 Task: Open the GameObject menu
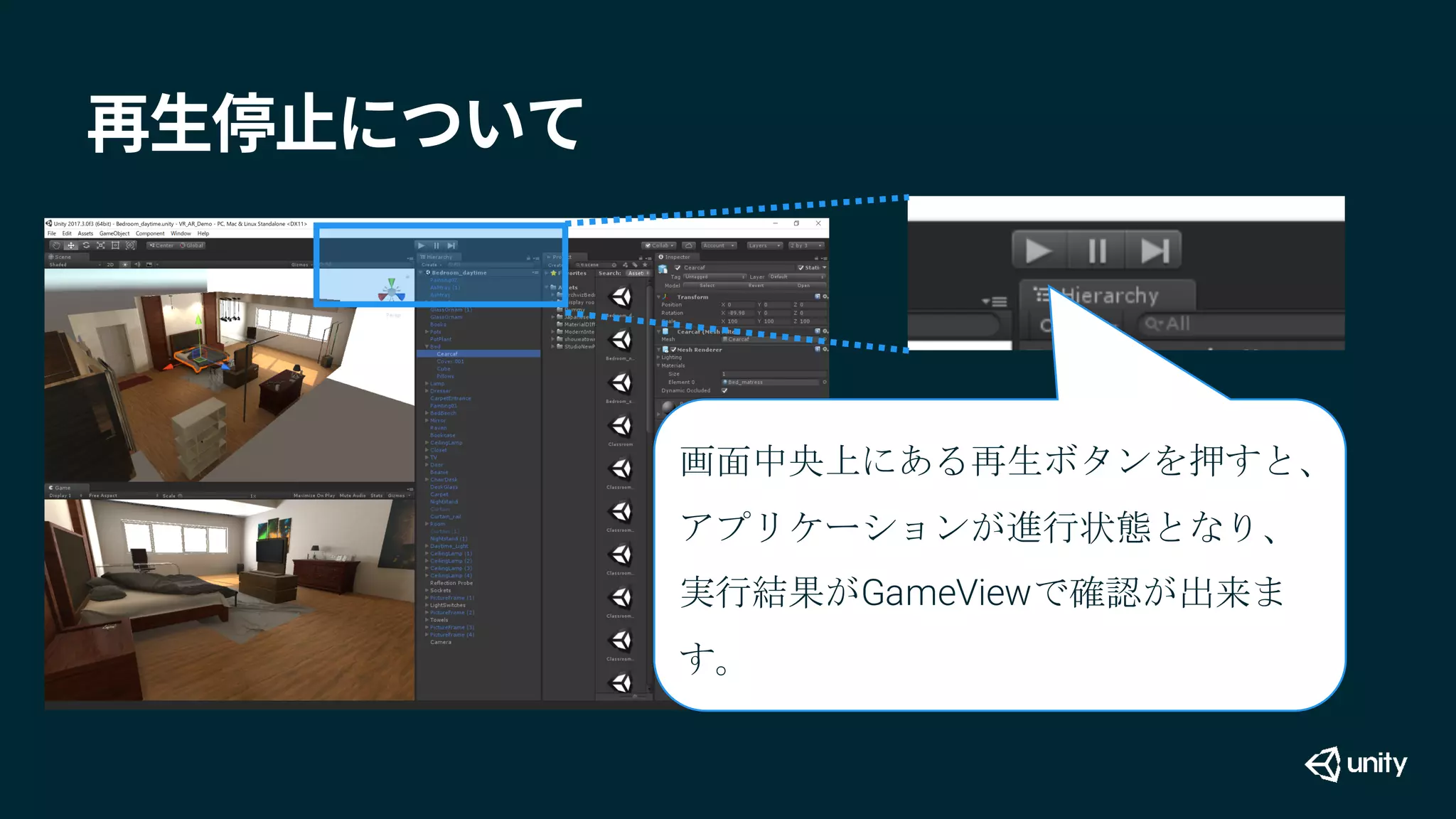click(114, 233)
